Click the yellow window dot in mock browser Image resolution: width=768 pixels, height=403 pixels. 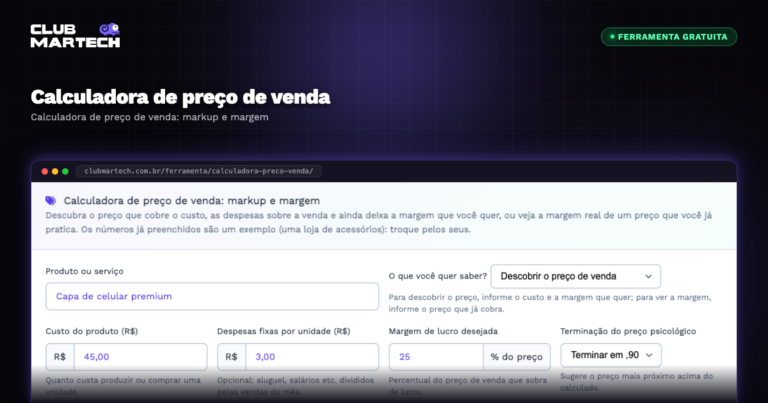point(55,171)
